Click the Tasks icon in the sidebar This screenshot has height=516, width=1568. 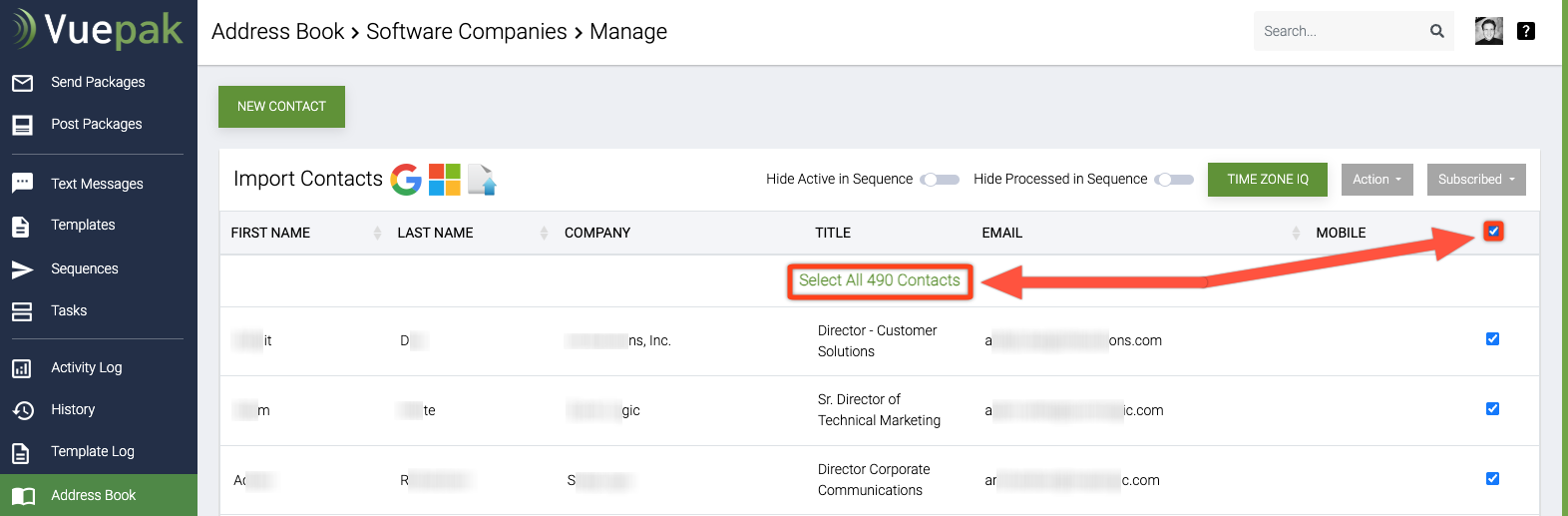22,311
